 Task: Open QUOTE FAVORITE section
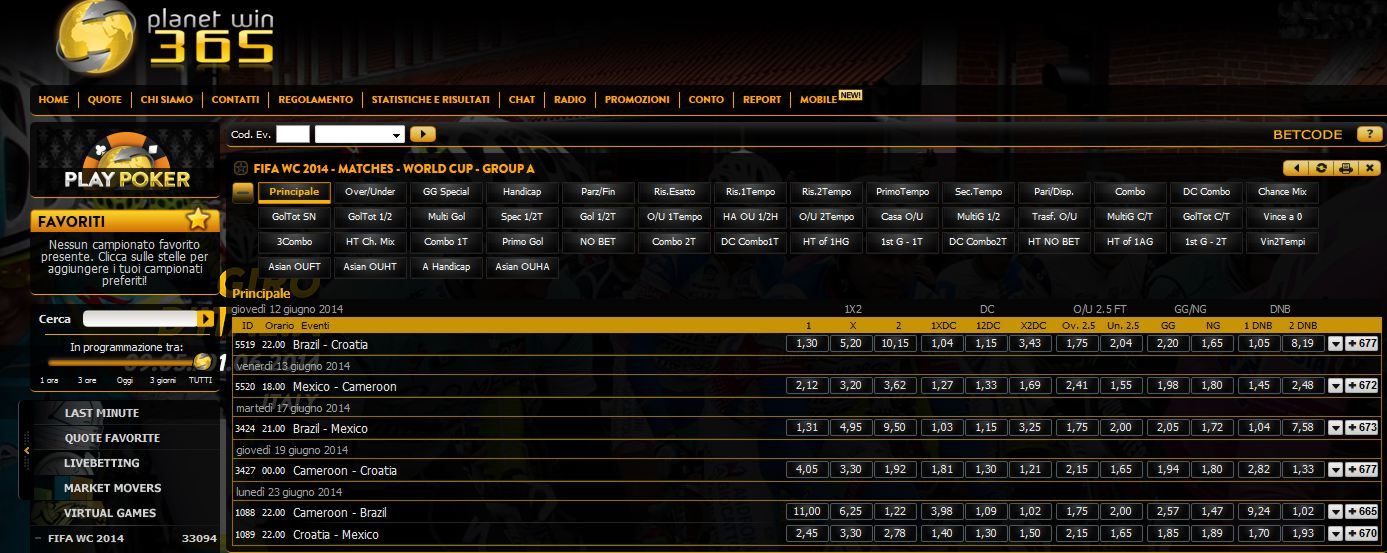pos(112,438)
